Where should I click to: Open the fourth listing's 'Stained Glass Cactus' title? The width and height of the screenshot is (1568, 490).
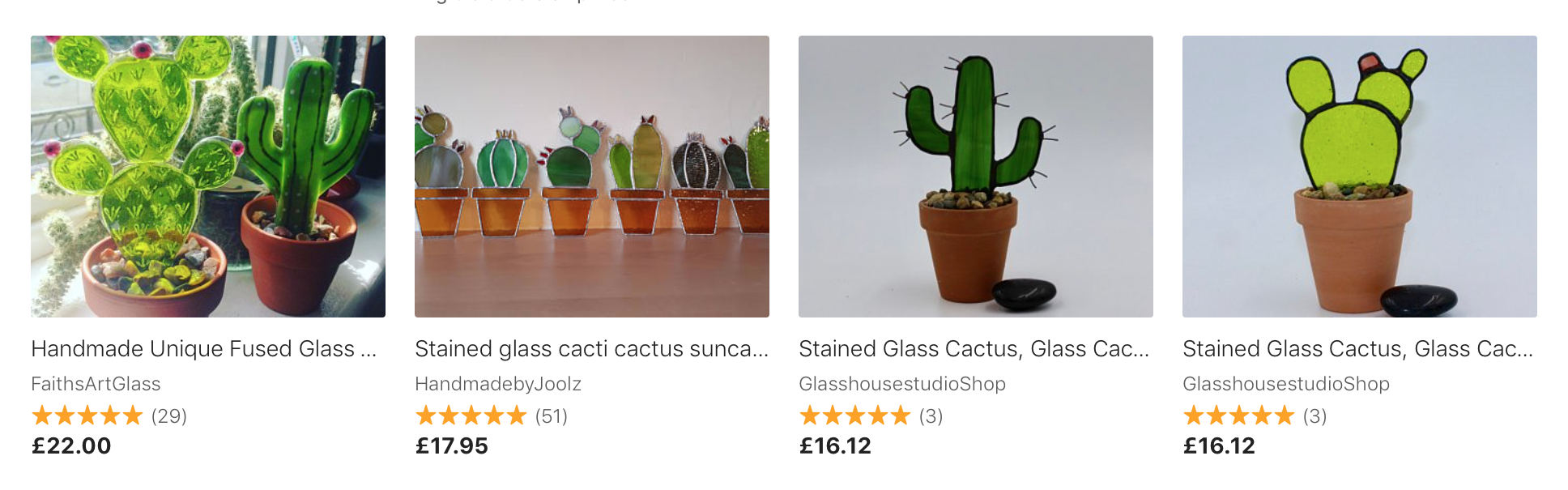1358,349
